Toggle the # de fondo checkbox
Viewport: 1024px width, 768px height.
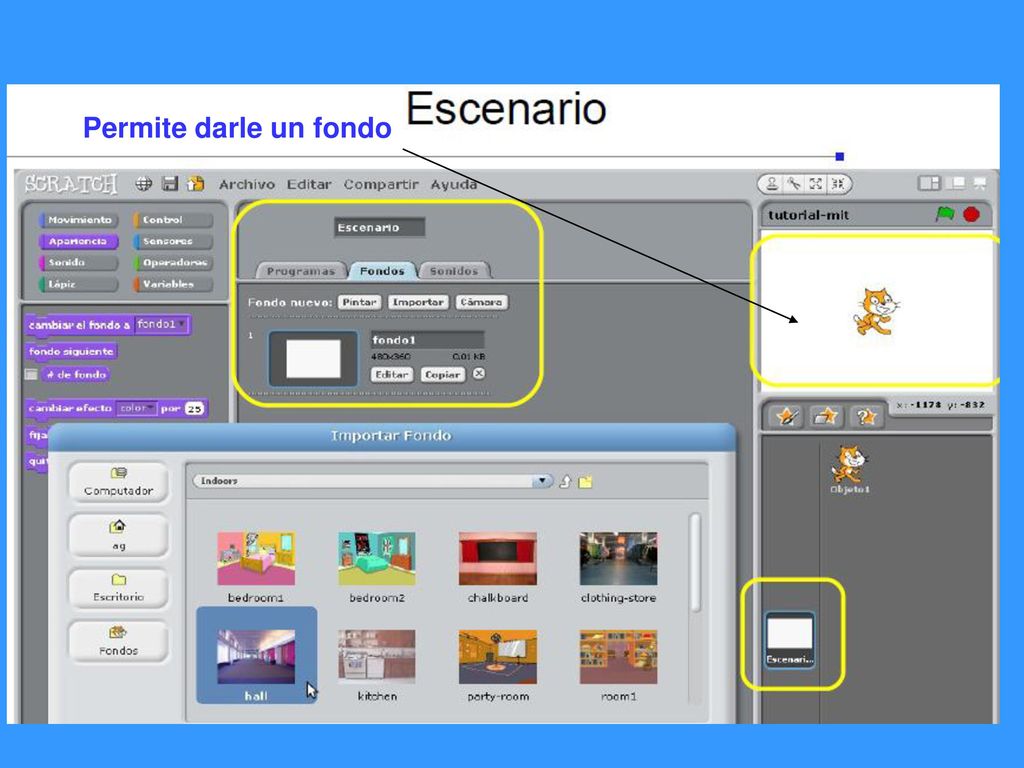click(x=31, y=374)
